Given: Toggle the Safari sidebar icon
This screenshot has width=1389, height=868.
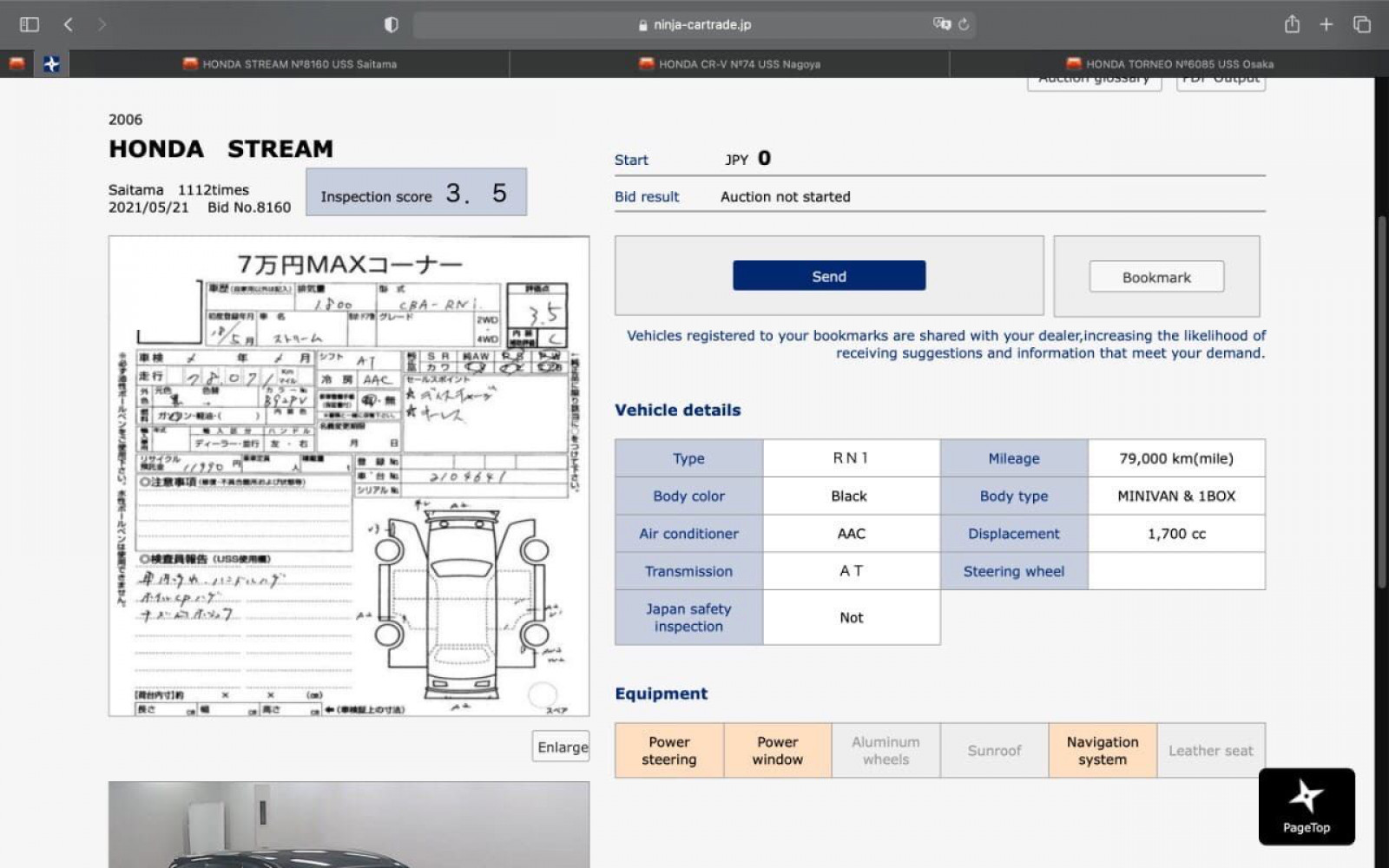Looking at the screenshot, I should (30, 24).
